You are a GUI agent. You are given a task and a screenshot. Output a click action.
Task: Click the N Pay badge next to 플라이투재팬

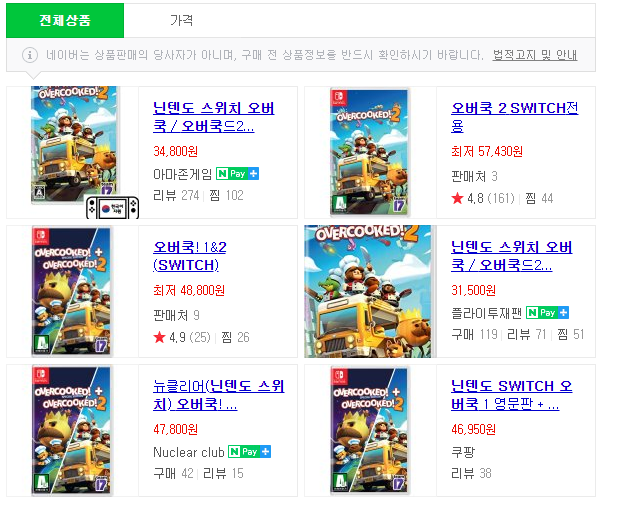click(547, 313)
